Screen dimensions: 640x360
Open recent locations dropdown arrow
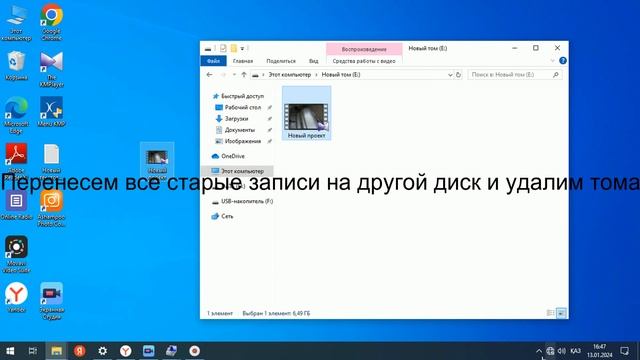234,75
